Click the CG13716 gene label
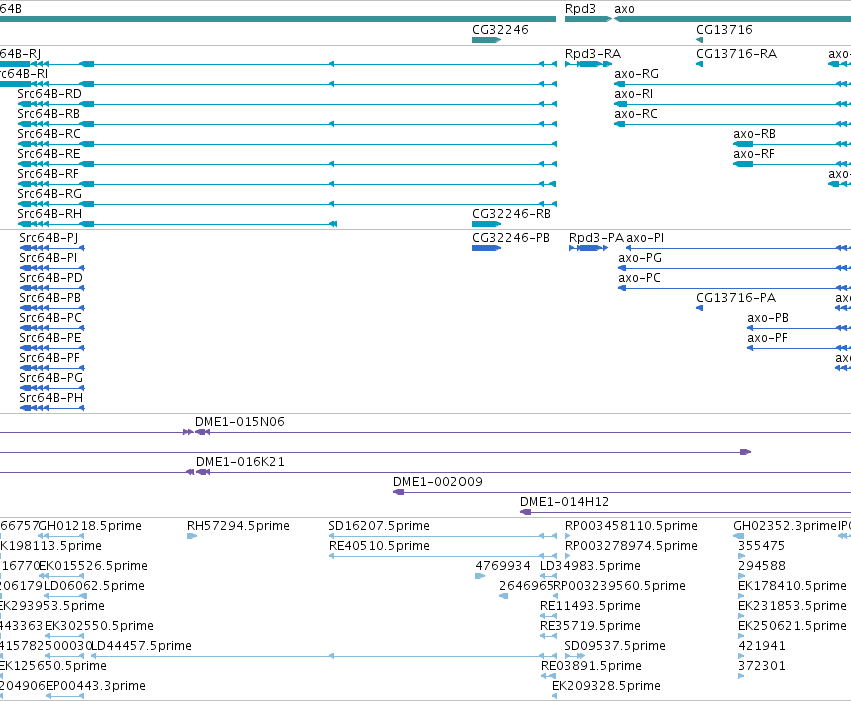 coord(724,30)
